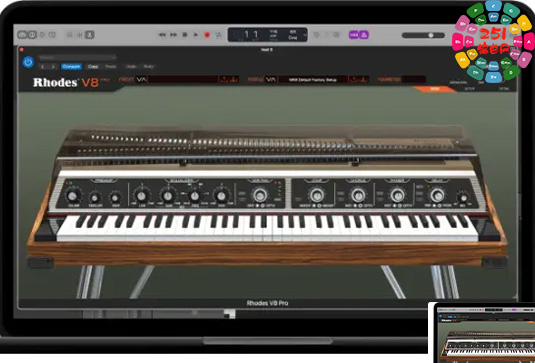Toggle Cycle mode in transport
The width and height of the screenshot is (535, 363).
click(218, 35)
